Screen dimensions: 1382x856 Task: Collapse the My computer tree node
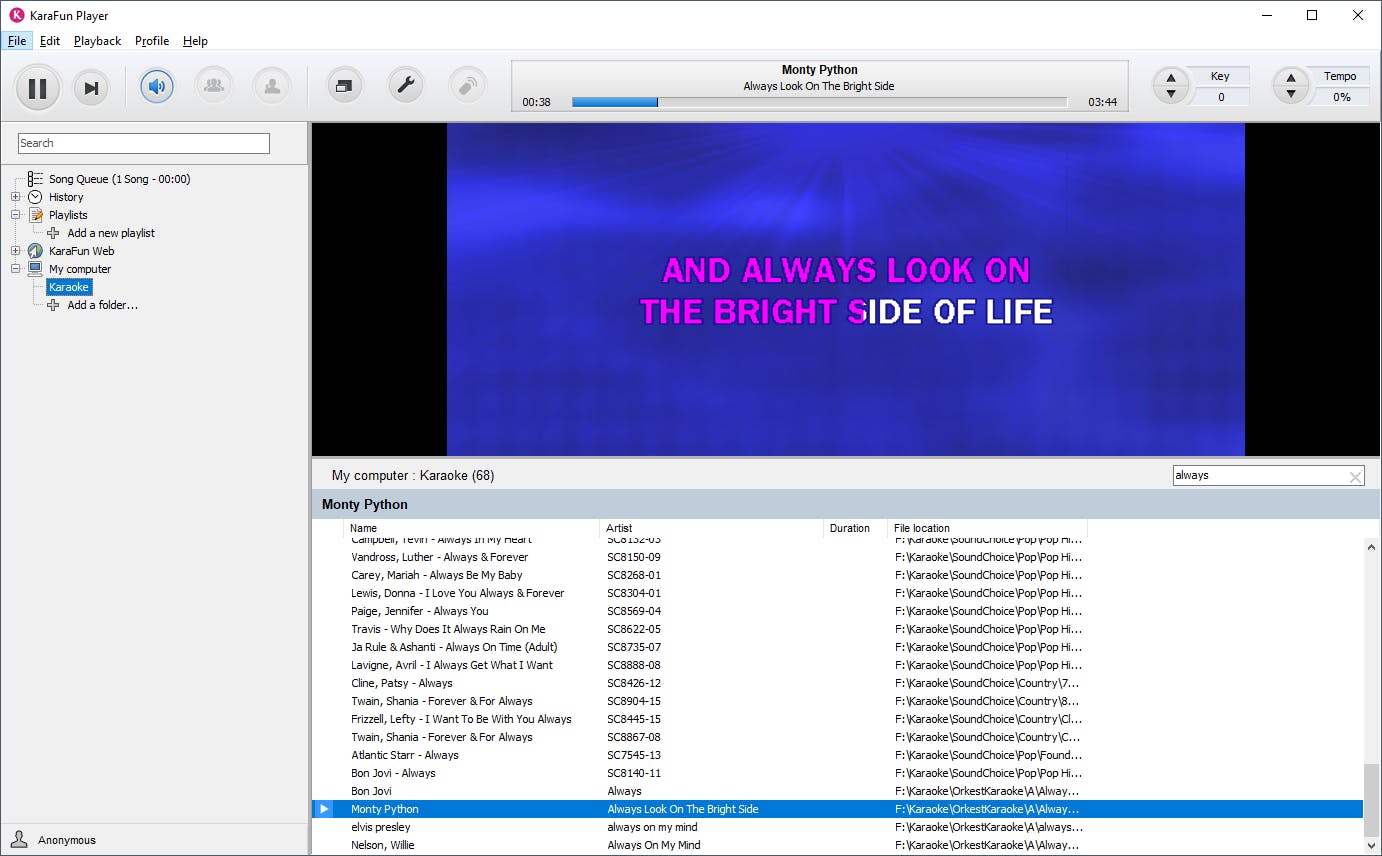[16, 269]
